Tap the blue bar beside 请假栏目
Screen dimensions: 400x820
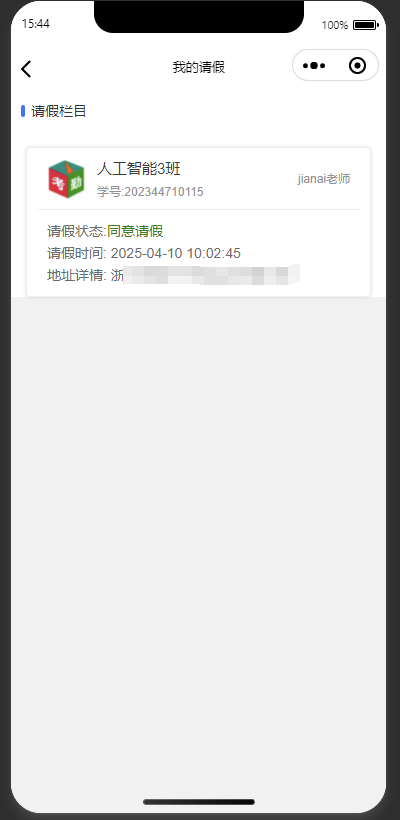pyautogui.click(x=23, y=111)
